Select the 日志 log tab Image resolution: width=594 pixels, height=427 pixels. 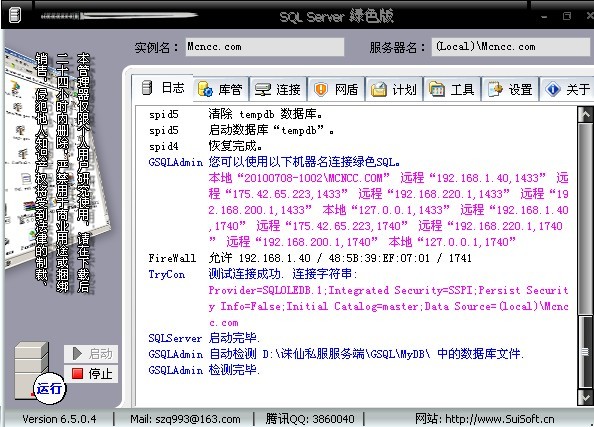click(x=163, y=88)
